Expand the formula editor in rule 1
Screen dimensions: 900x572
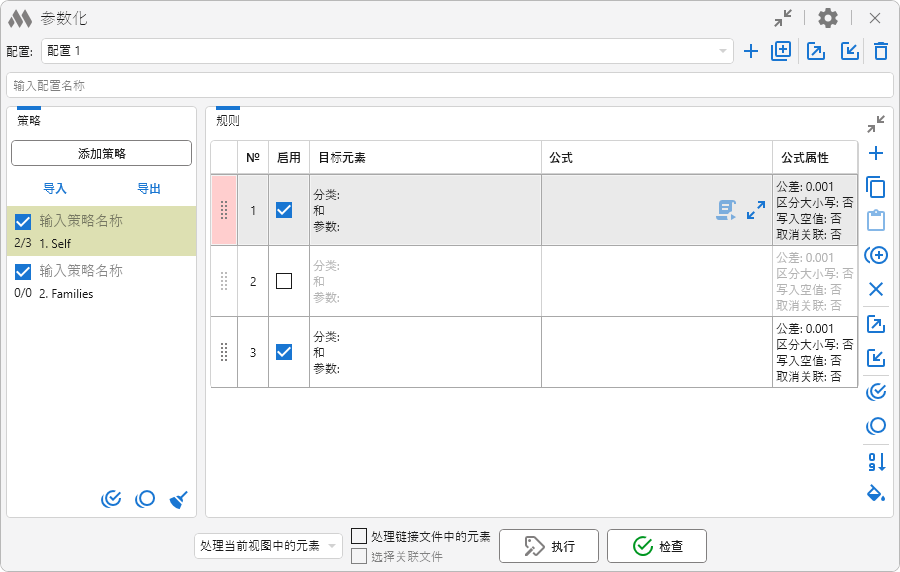pyautogui.click(x=756, y=210)
